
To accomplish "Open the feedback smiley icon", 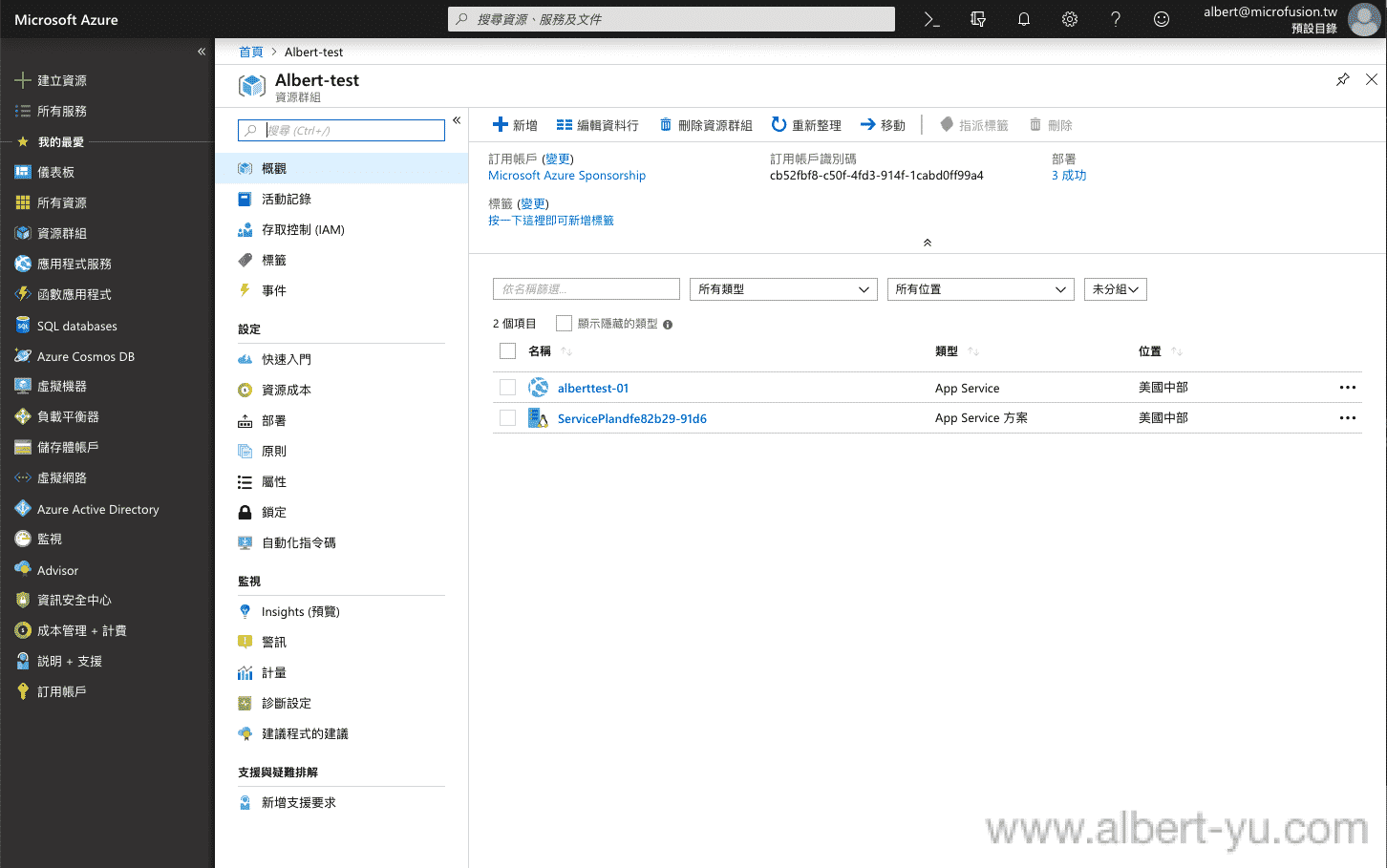I will (1161, 19).
